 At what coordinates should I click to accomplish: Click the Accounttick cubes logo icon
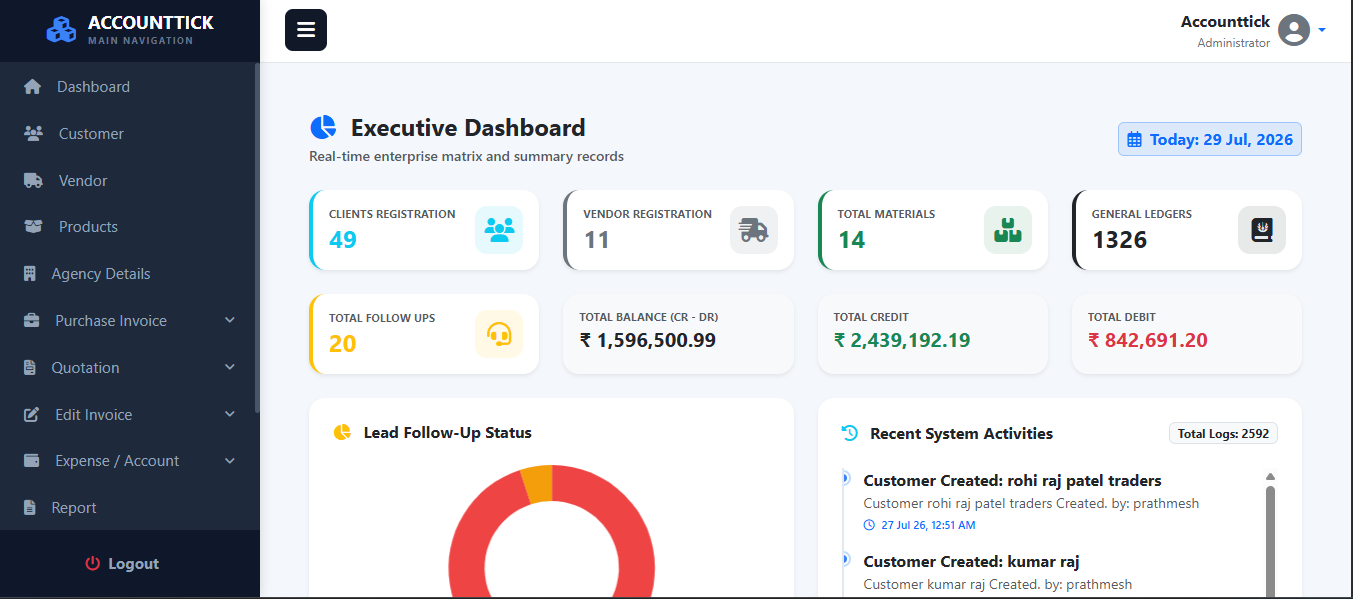click(61, 30)
